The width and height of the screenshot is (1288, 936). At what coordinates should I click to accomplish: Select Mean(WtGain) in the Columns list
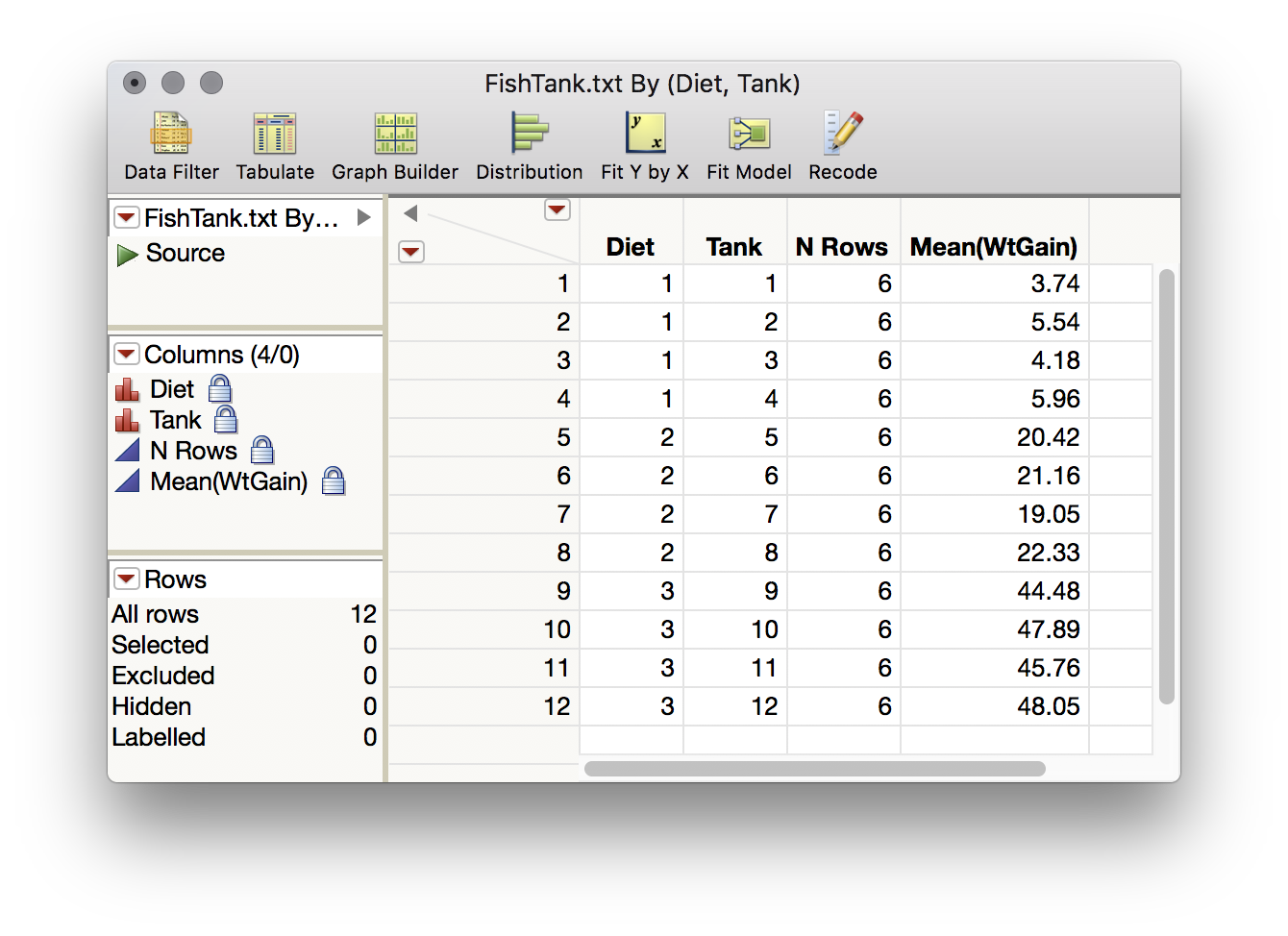[229, 481]
